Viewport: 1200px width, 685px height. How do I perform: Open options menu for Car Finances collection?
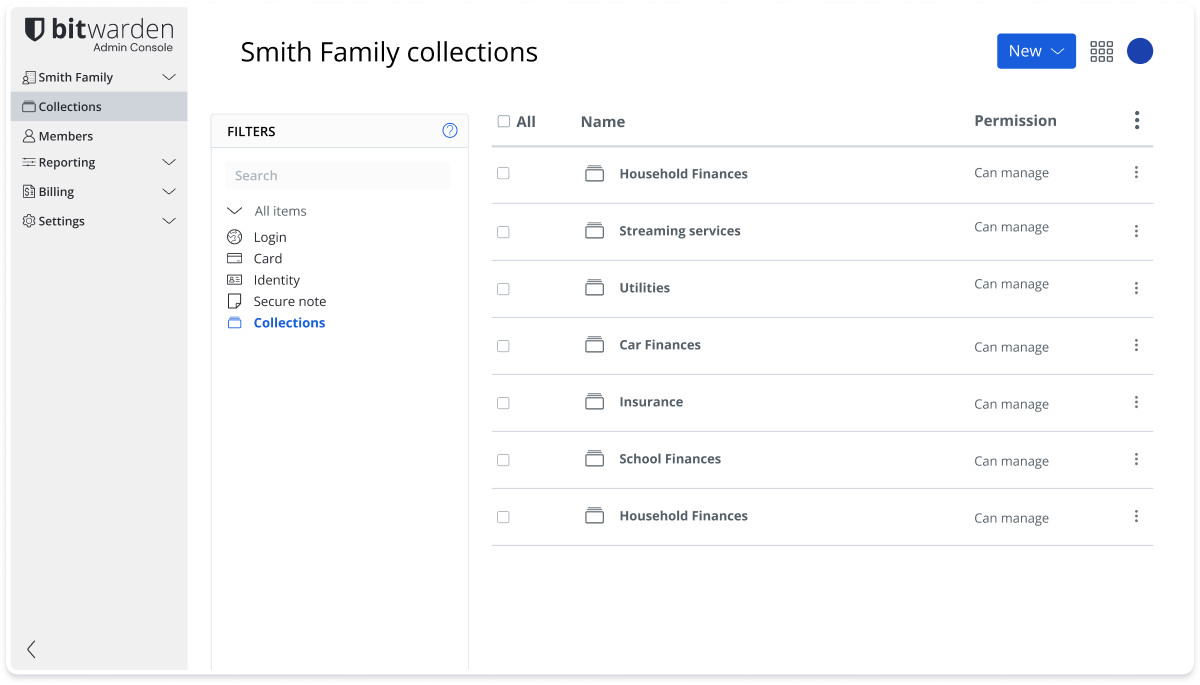tap(1136, 345)
